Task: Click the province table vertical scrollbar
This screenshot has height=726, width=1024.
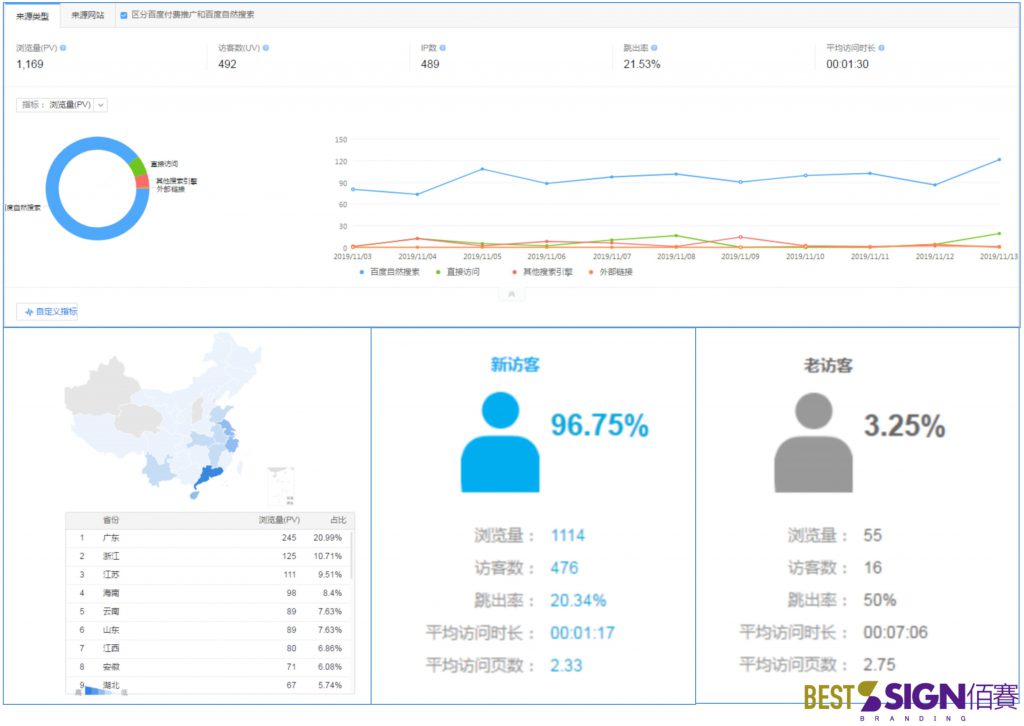Action: click(351, 556)
